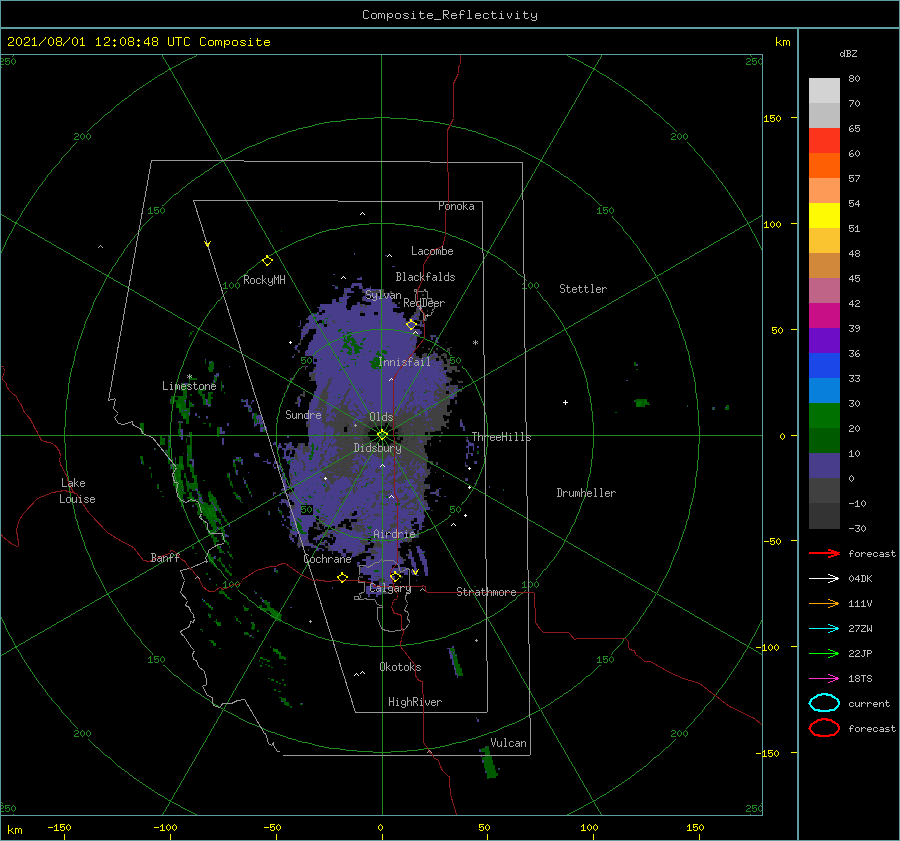Select the yellow 54 dBZ color swatch
Viewport: 900px width, 841px height.
coord(824,216)
